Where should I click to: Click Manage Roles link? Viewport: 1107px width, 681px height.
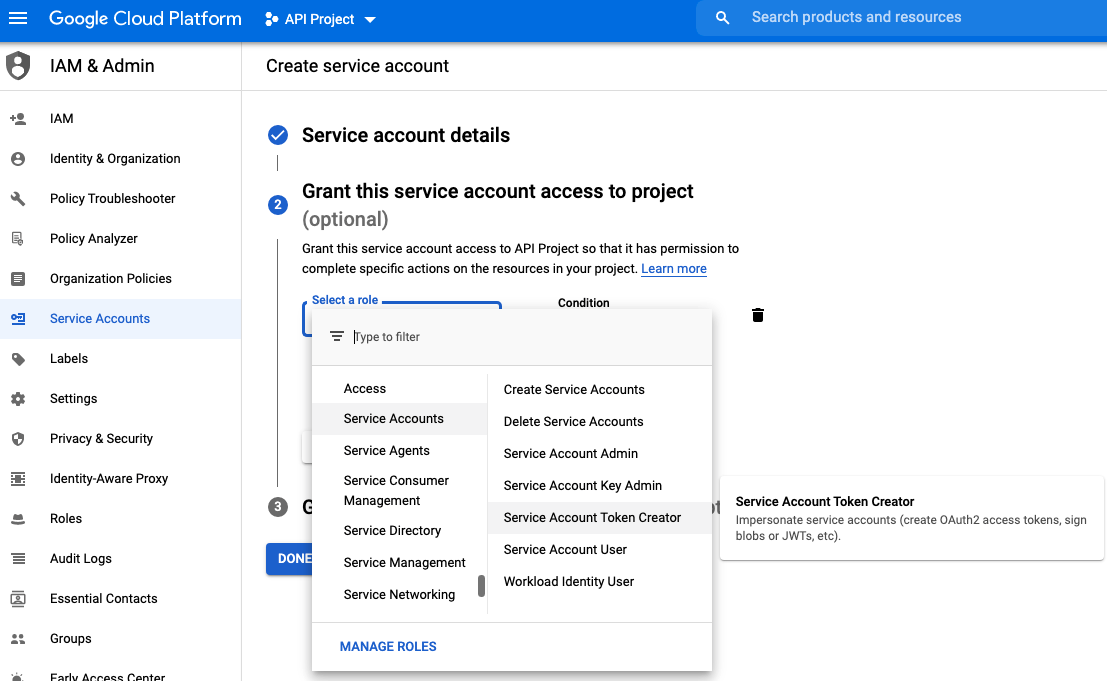pyautogui.click(x=388, y=646)
